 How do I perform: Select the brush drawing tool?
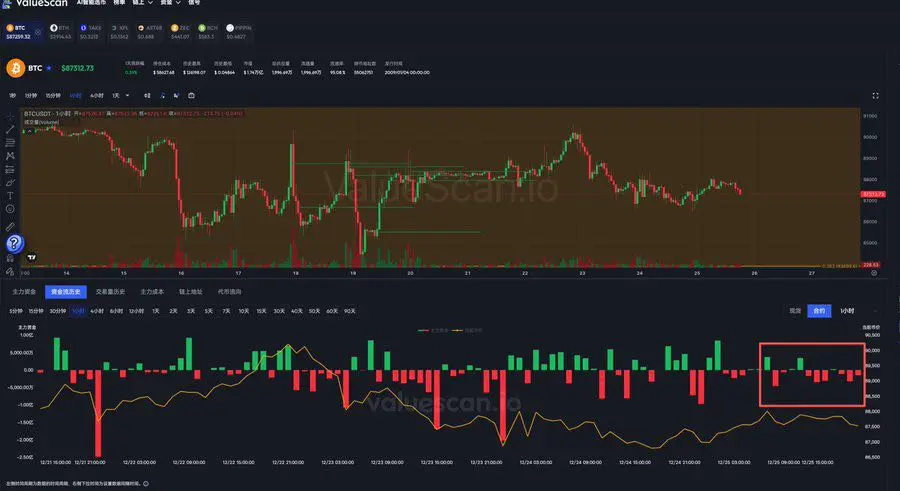10,183
